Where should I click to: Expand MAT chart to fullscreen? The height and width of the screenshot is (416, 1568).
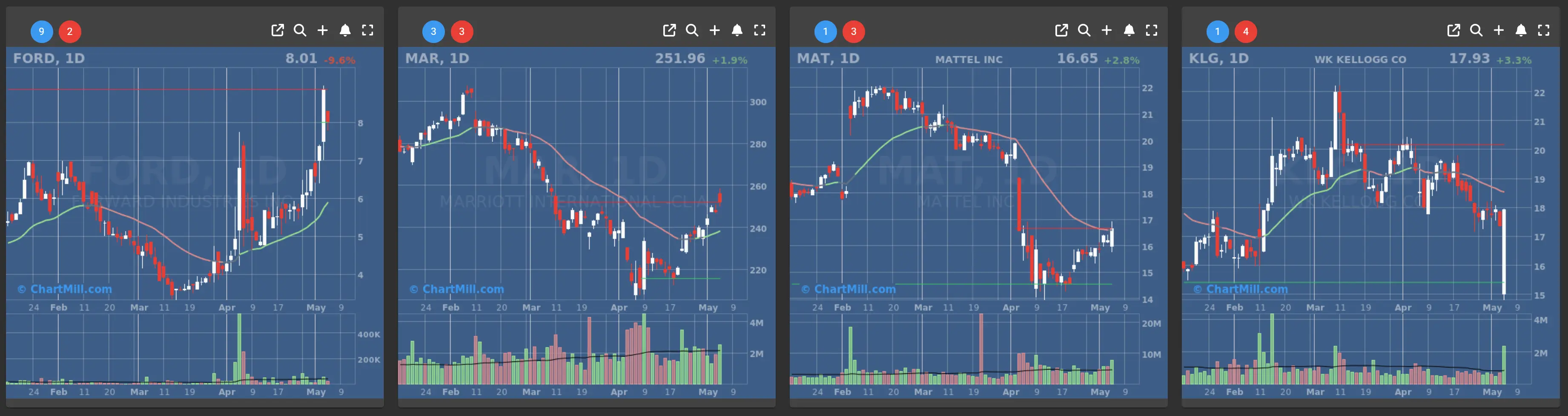pyautogui.click(x=1152, y=30)
